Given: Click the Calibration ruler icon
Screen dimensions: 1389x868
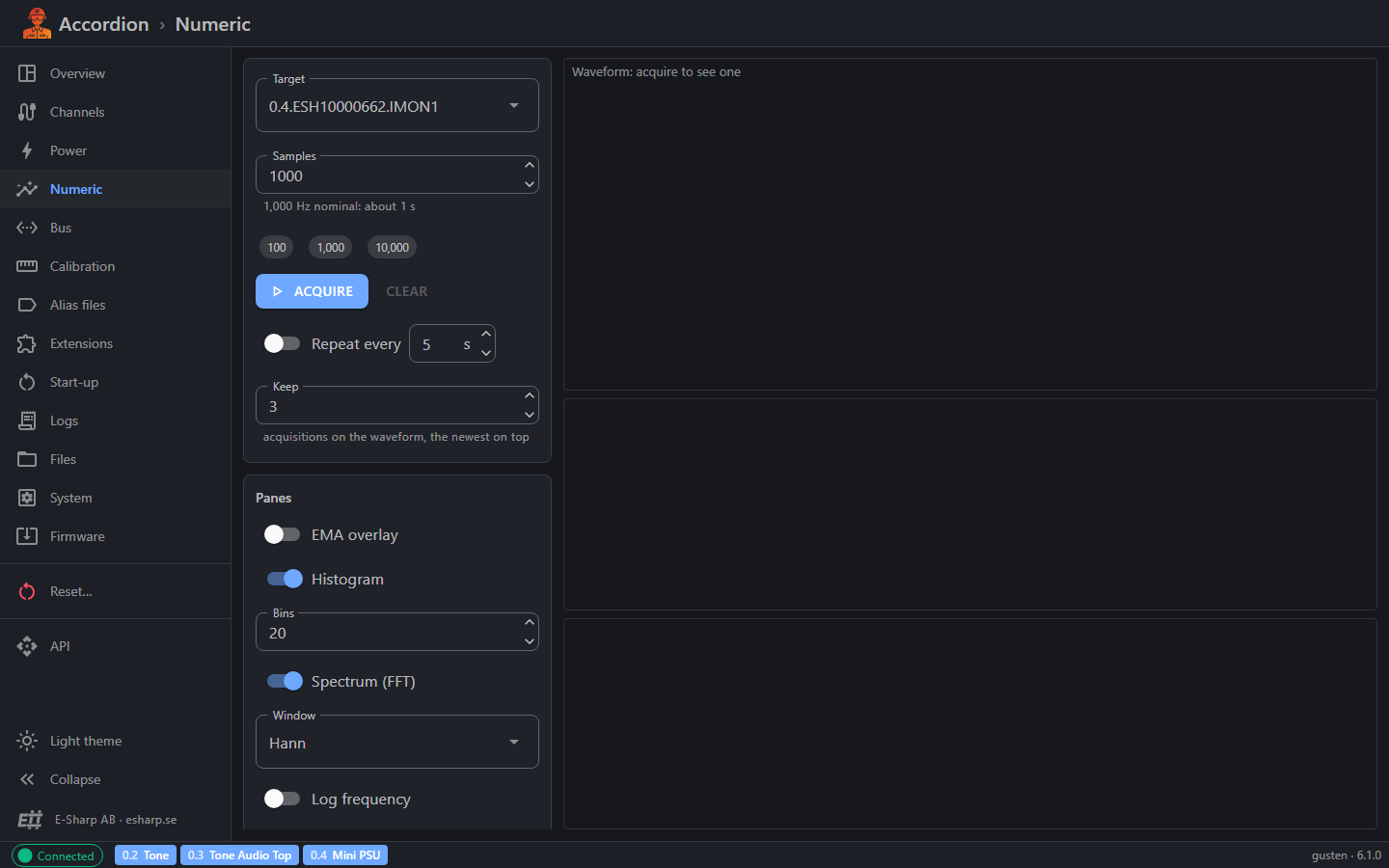Looking at the screenshot, I should coord(27,266).
